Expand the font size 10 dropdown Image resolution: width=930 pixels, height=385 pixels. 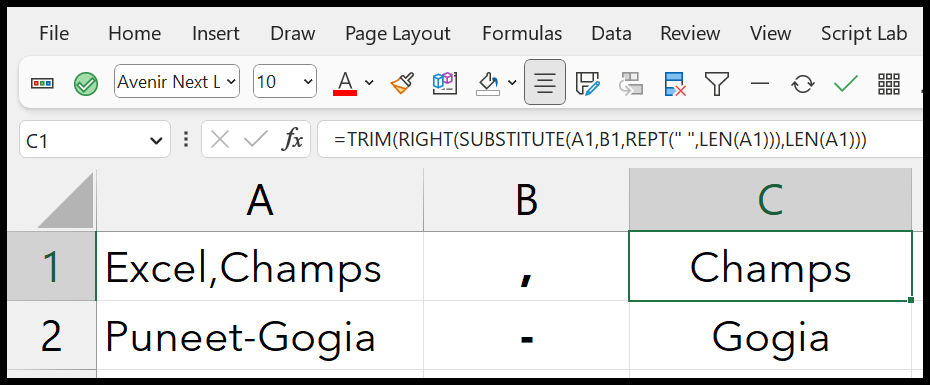pyautogui.click(x=285, y=81)
